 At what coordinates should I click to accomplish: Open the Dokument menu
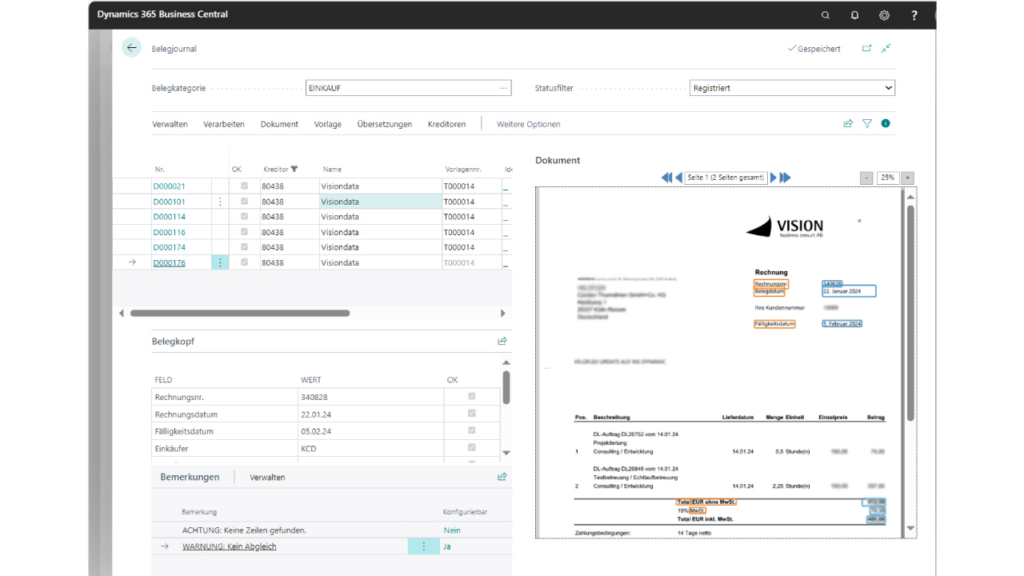279,124
